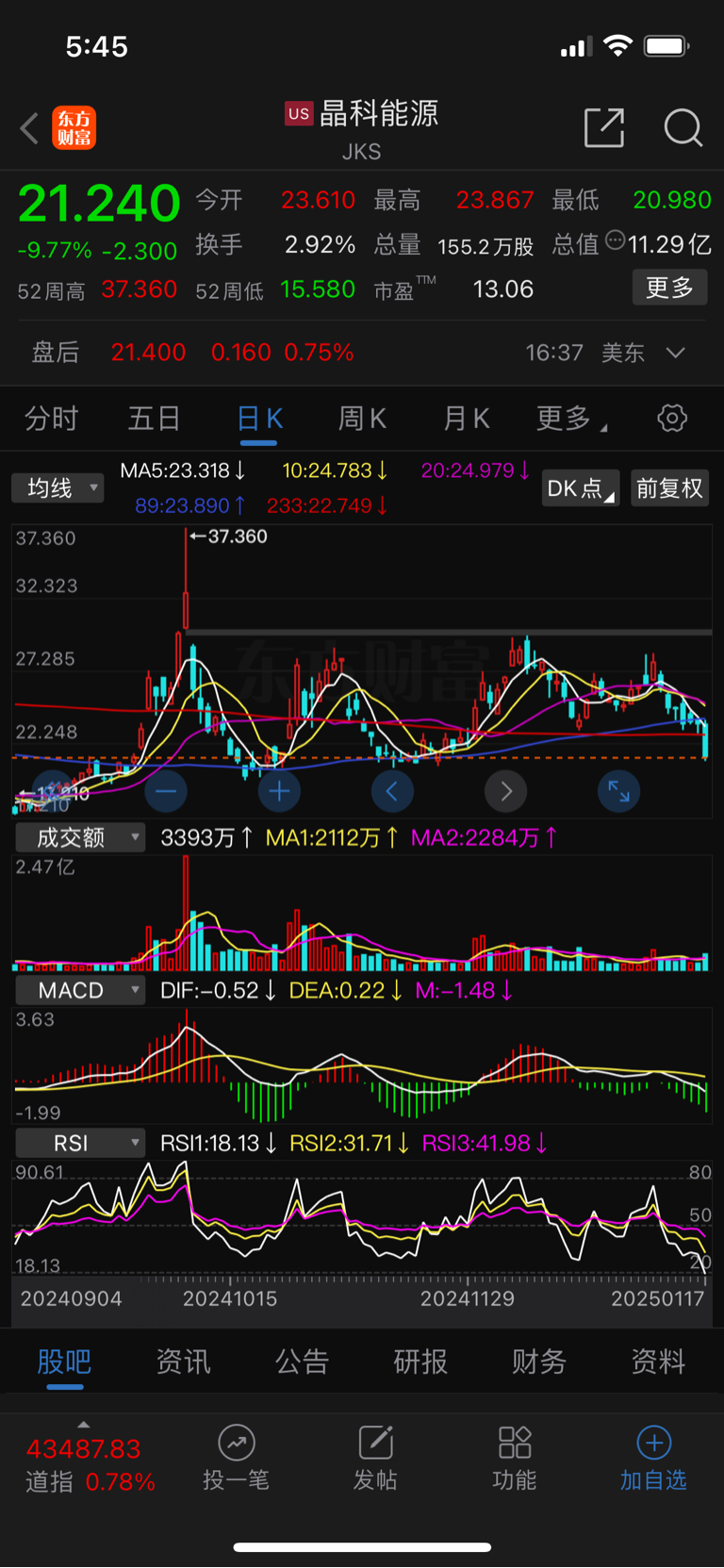
Task: Tap the 盘后 21.400 after-hours price
Action: [x=148, y=353]
